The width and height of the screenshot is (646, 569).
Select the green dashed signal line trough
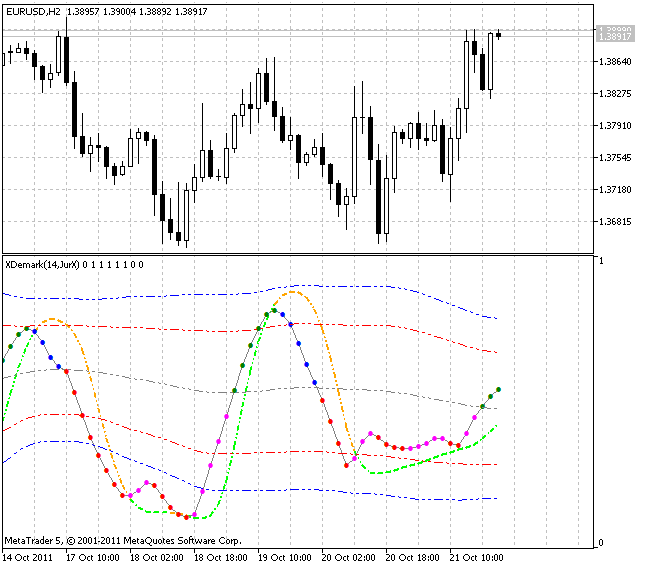pyautogui.click(x=196, y=518)
